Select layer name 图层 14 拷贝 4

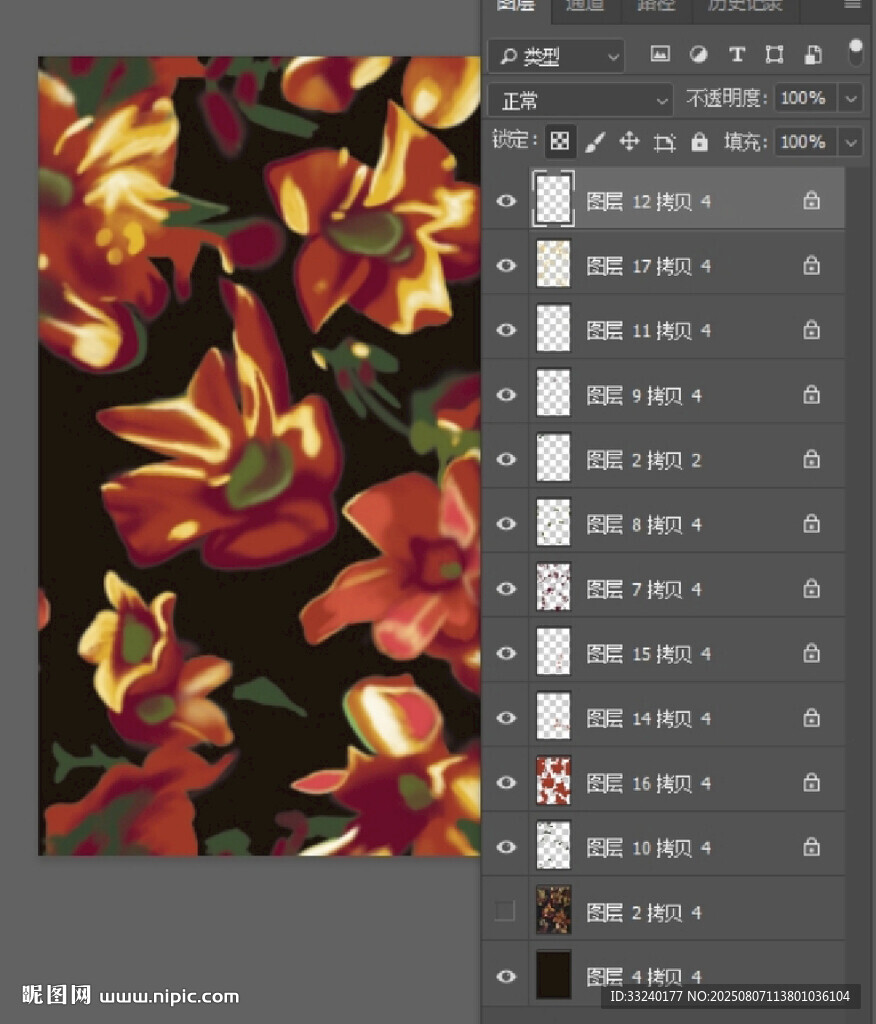648,718
